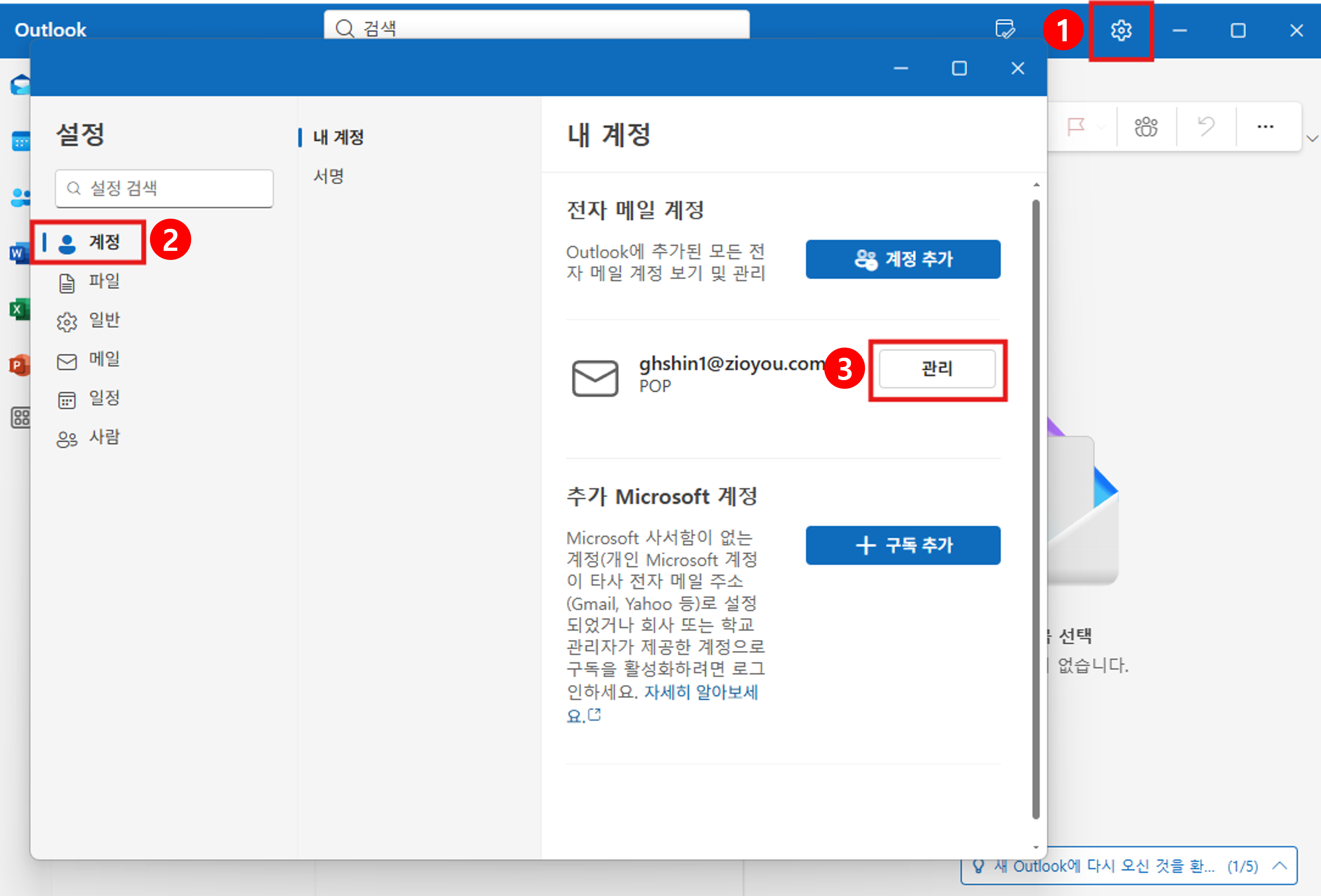Click the lightbulb tip icon
The image size is (1321, 896).
(x=978, y=865)
